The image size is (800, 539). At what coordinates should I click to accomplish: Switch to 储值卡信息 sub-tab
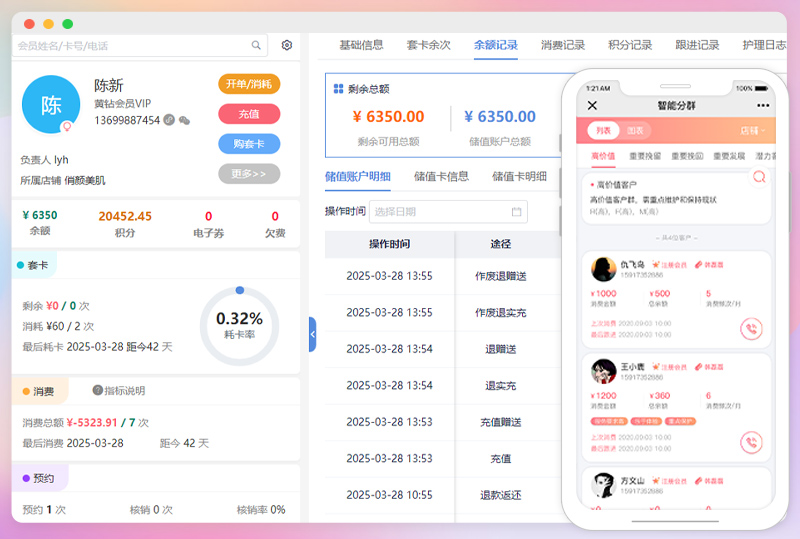(x=441, y=177)
